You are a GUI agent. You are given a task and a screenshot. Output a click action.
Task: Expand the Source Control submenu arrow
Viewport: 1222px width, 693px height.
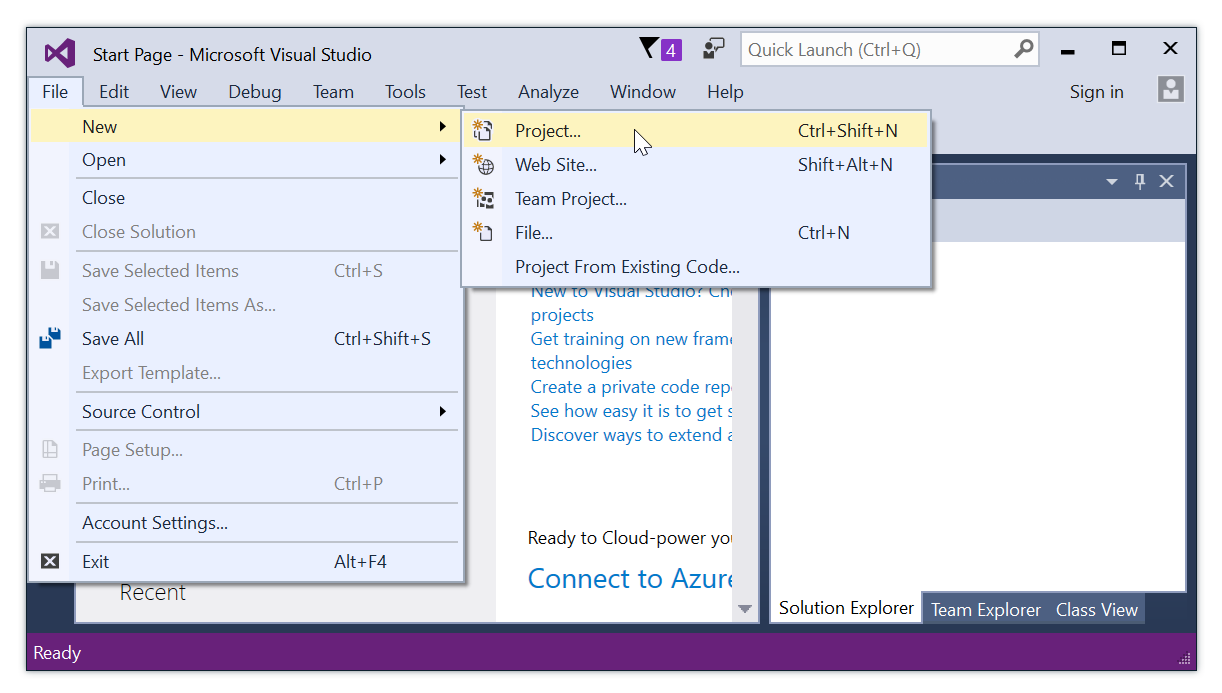pos(443,411)
